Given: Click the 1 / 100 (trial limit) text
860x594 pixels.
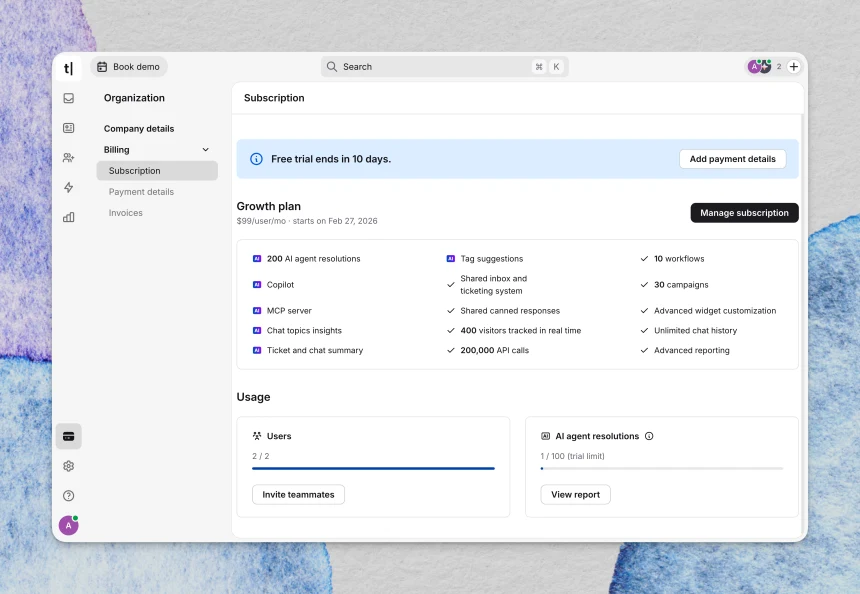Looking at the screenshot, I should 573,456.
